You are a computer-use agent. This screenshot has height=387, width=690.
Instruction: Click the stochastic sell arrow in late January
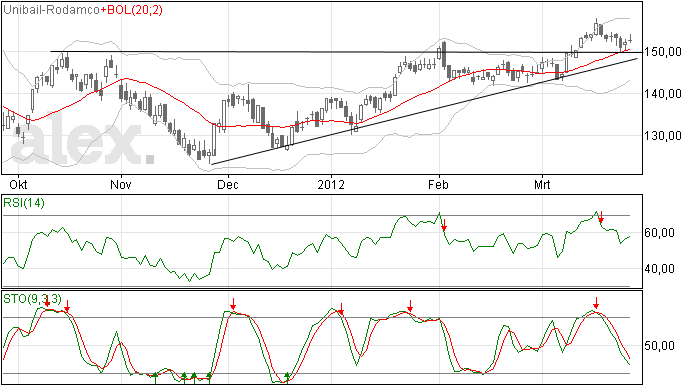tap(410, 306)
